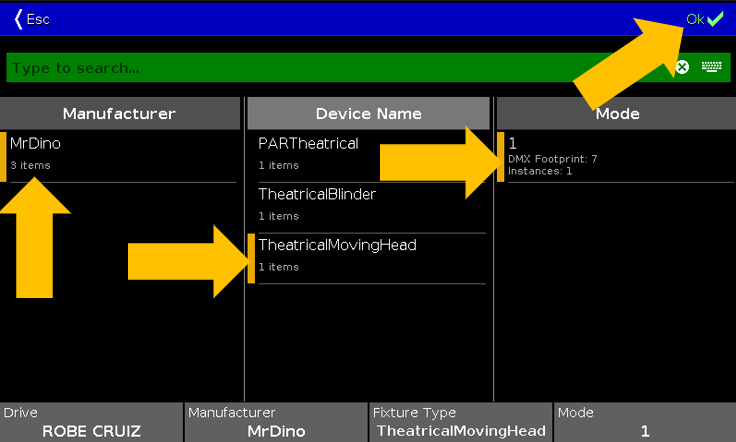Image resolution: width=736 pixels, height=442 pixels.
Task: Confirm with the Ok checkmark
Action: [x=704, y=19]
